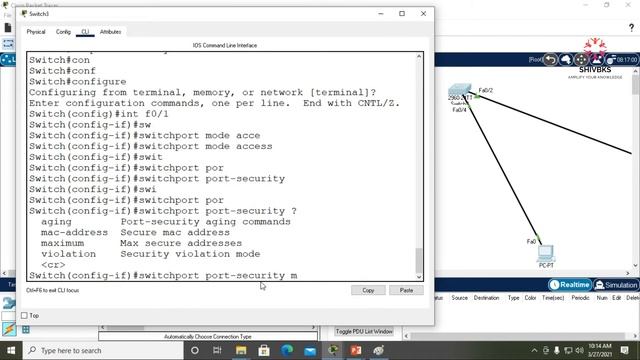
Task: Select the CLI tab
Action: (x=85, y=32)
